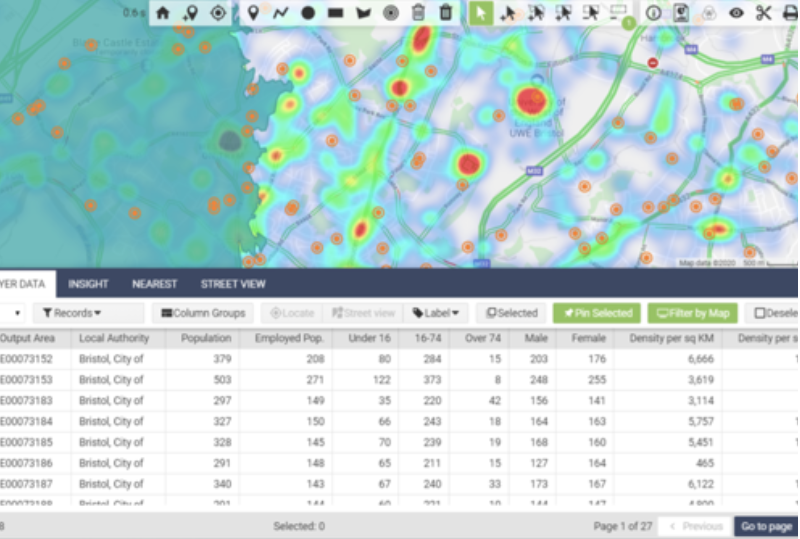The image size is (800, 539).
Task: Click the Column Groups button
Action: pyautogui.click(x=204, y=313)
